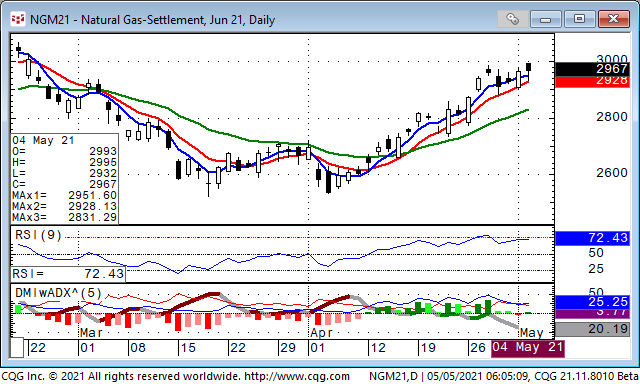Click the 19 date on time axis
This screenshot has height=384, width=640.
coord(428,348)
